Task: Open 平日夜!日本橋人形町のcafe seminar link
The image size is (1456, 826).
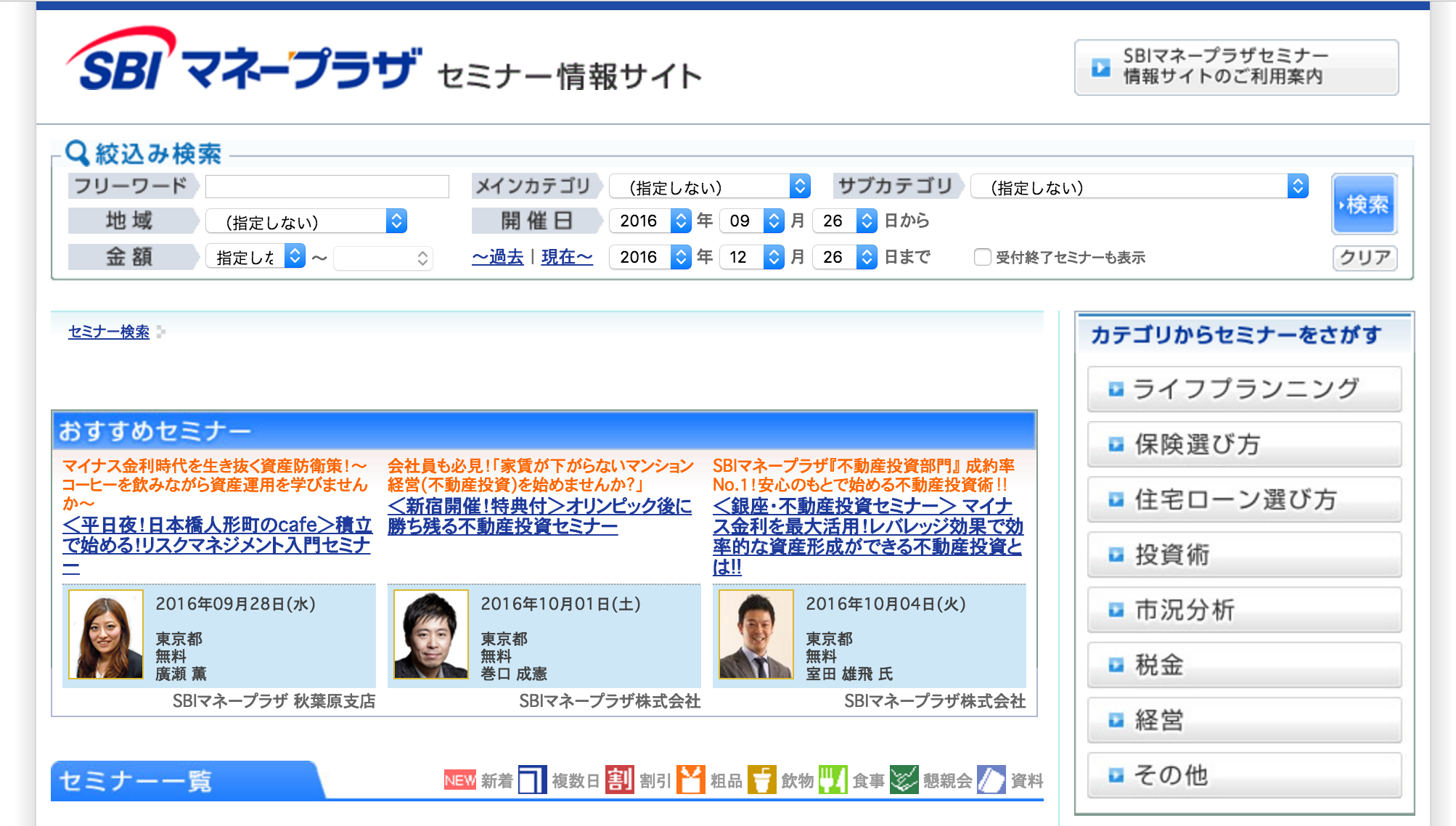Action: [x=217, y=545]
